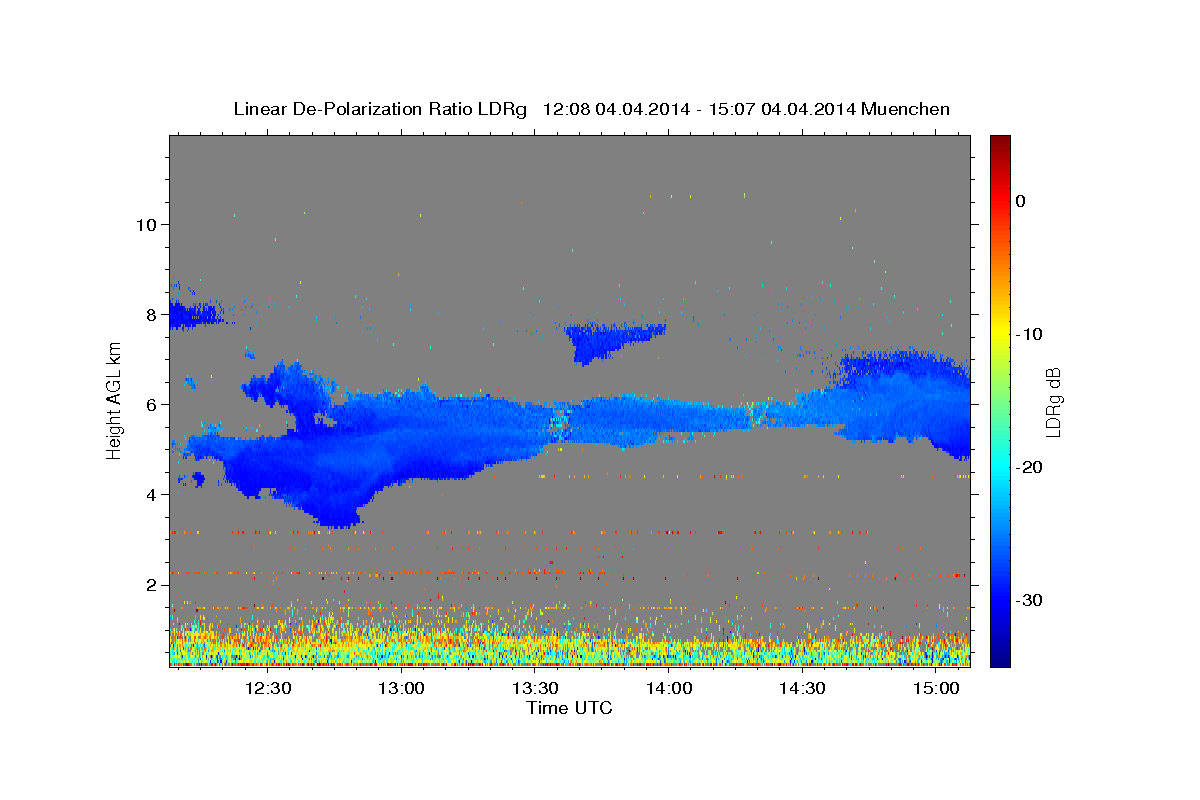Click the 12:30 time axis label
Viewport: 1200px width, 800px height.
tap(268, 688)
